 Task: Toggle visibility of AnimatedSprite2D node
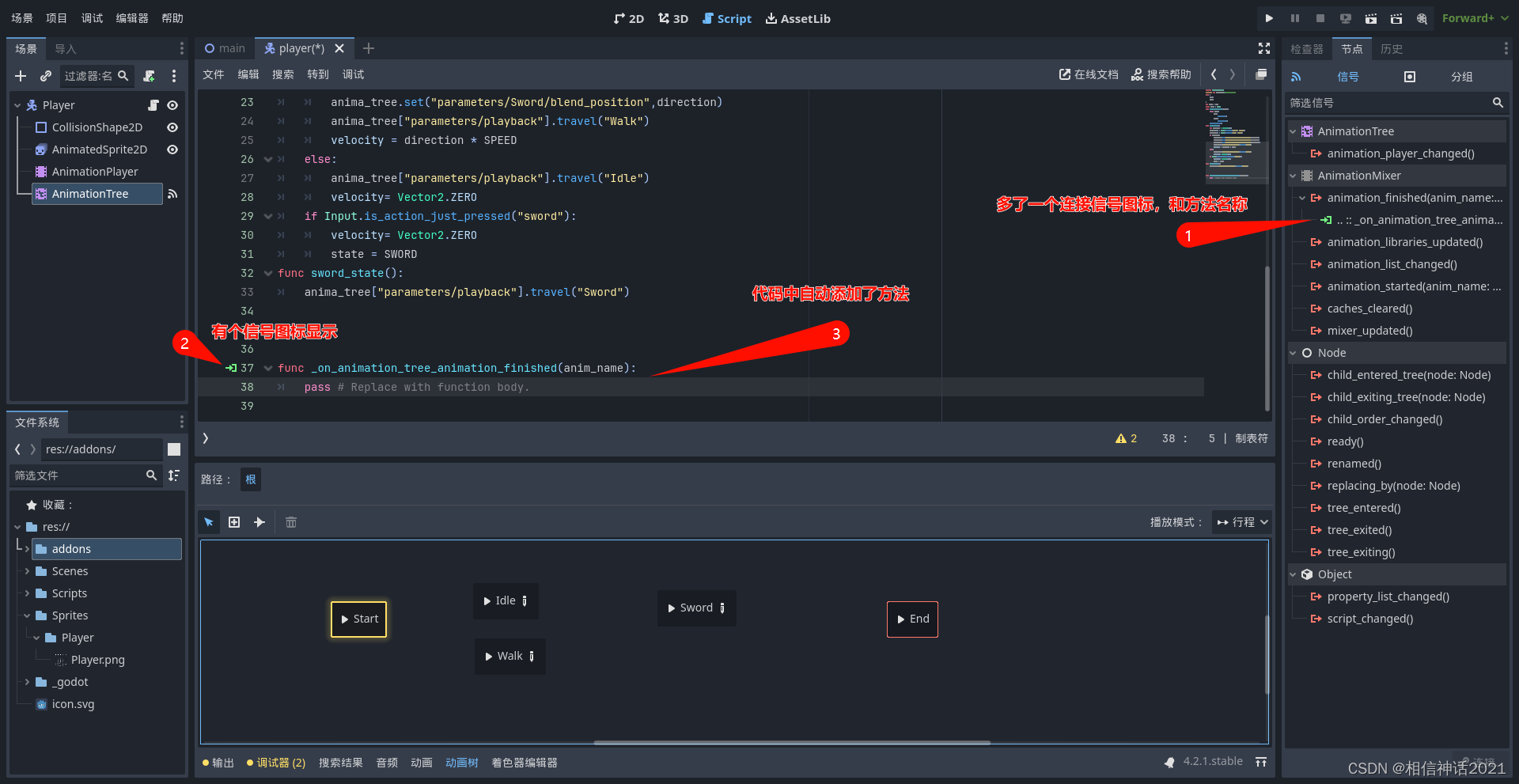coord(172,150)
